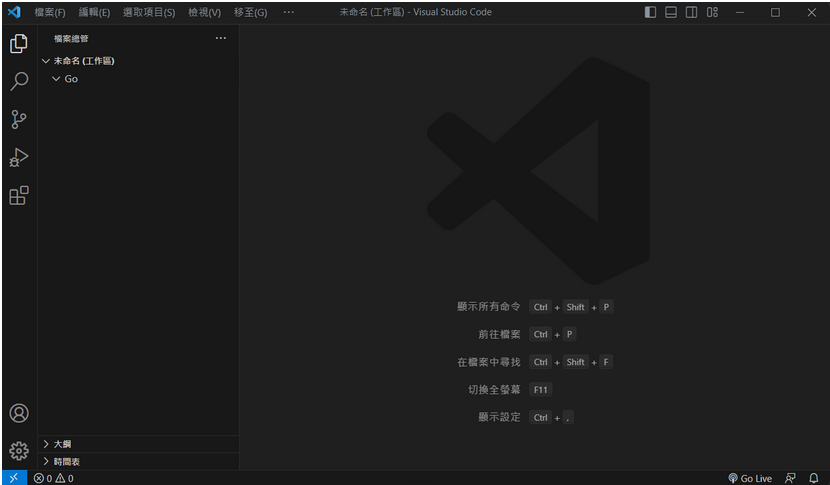Open the 移至(G) menu
The width and height of the screenshot is (830, 485).
click(250, 12)
